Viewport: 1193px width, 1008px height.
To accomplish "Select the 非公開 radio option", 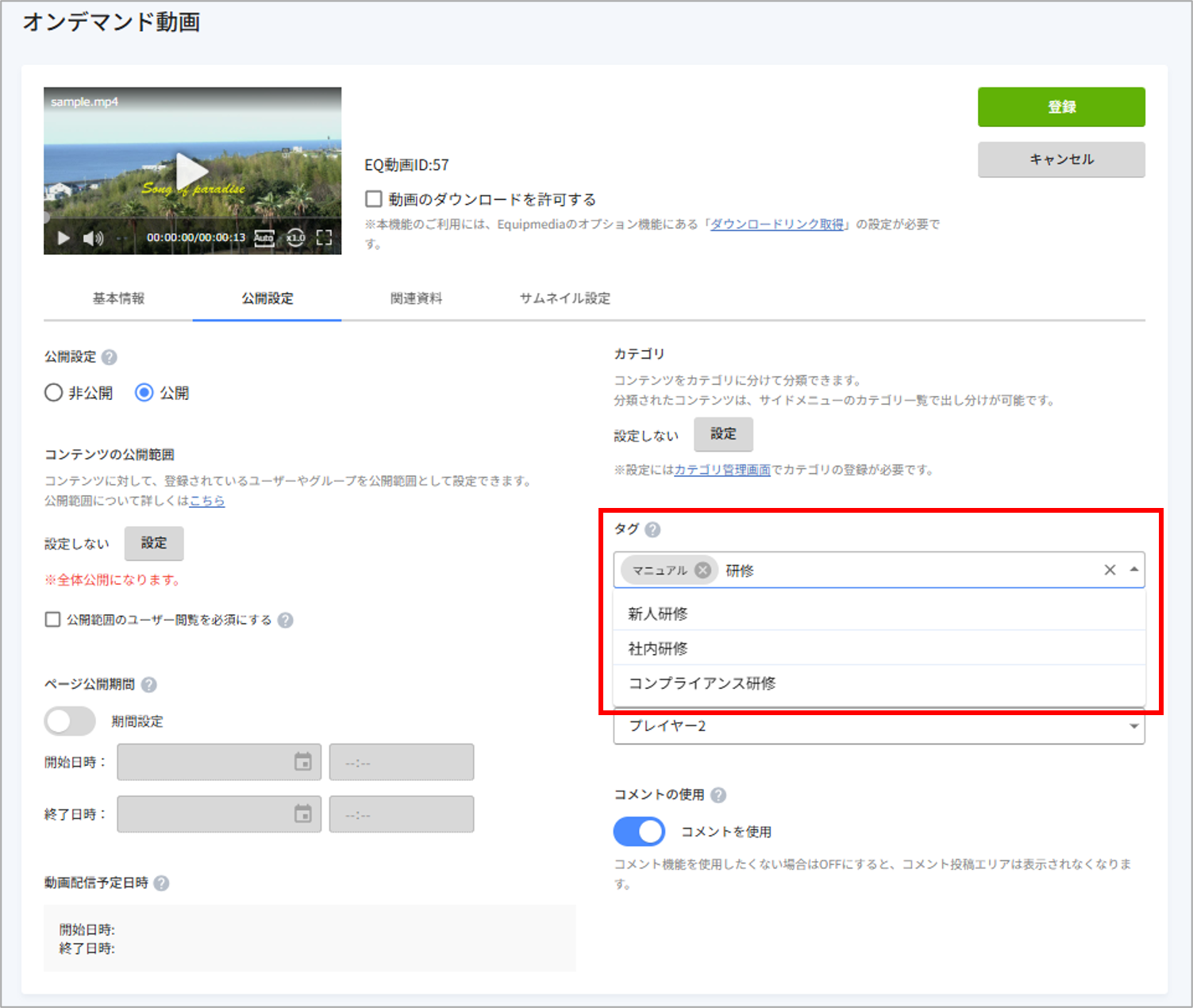I will coord(53,393).
